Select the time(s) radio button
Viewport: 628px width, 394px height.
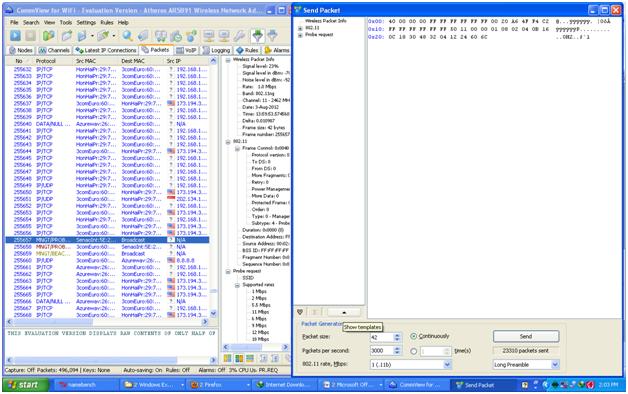(414, 351)
